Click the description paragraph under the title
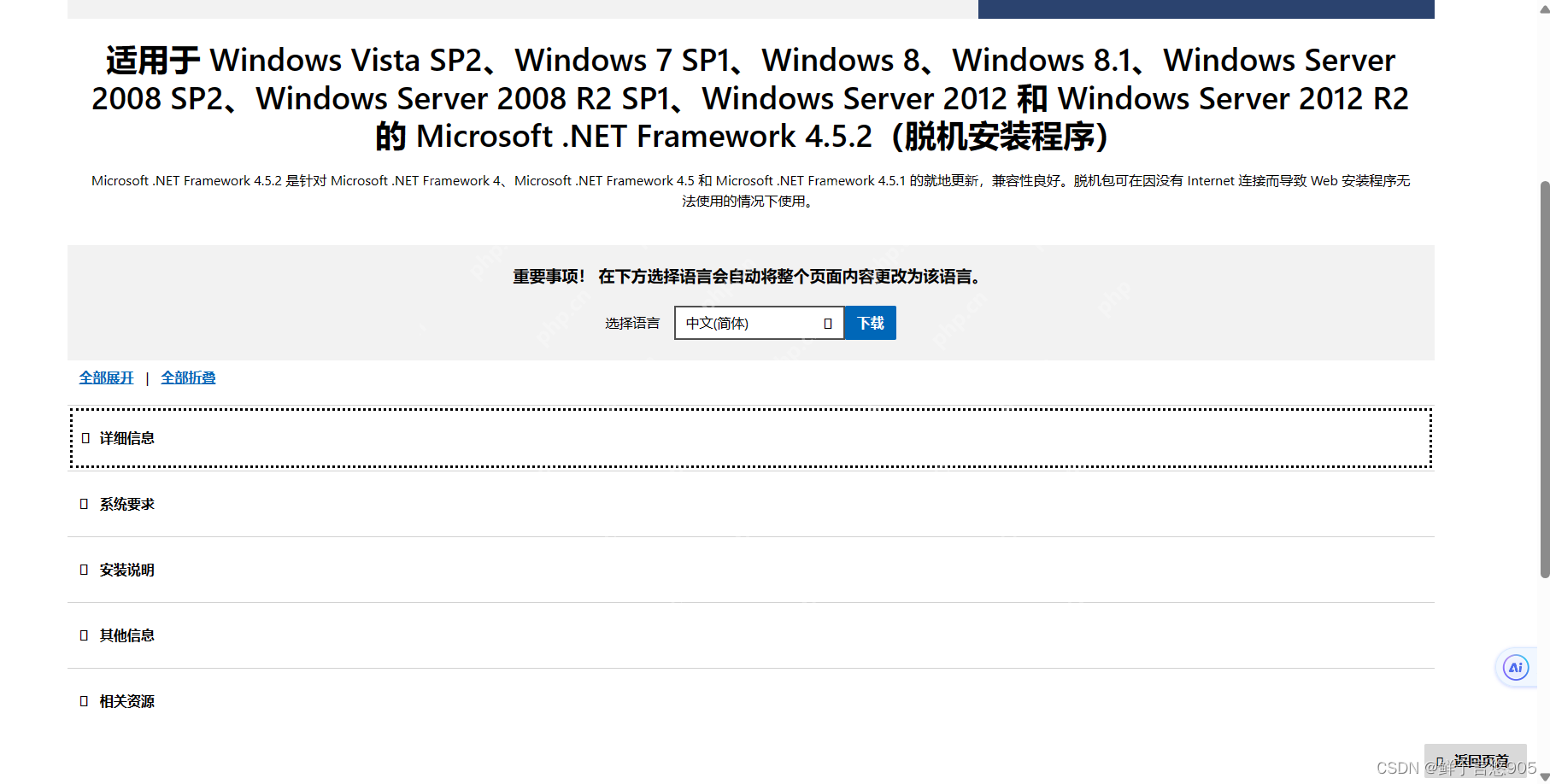 click(x=750, y=190)
